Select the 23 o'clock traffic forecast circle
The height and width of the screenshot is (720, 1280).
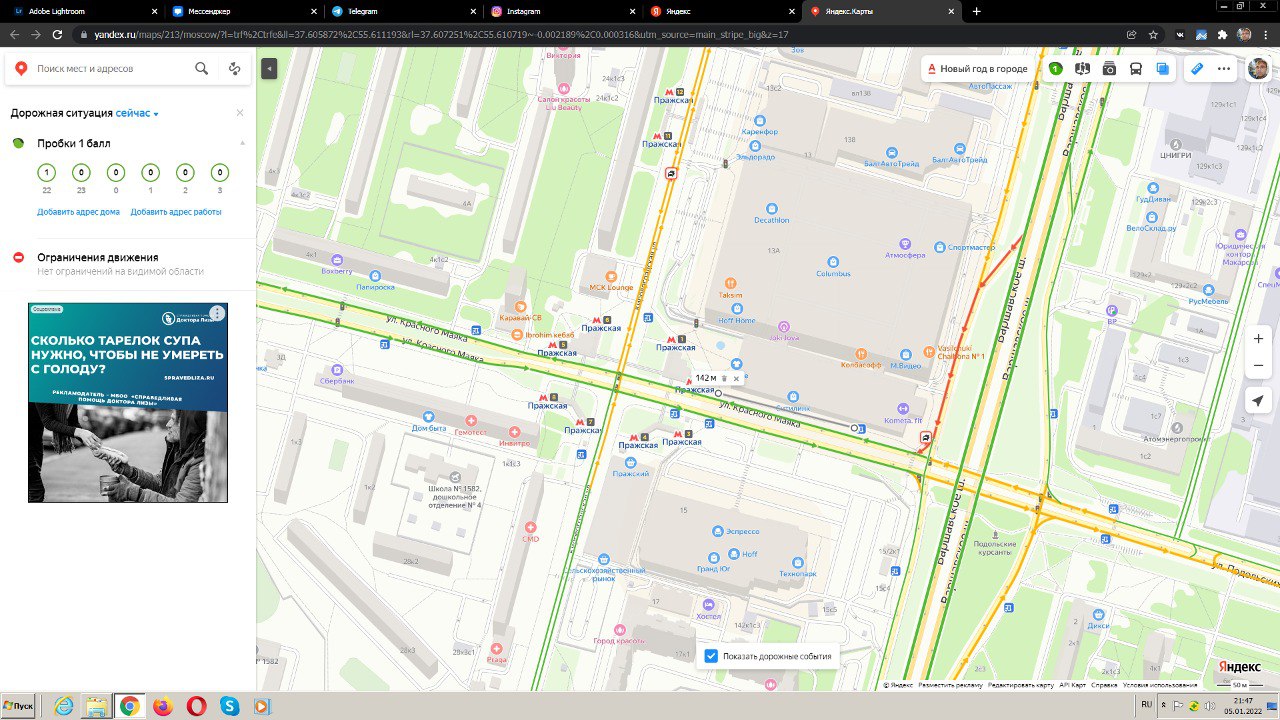(81, 174)
